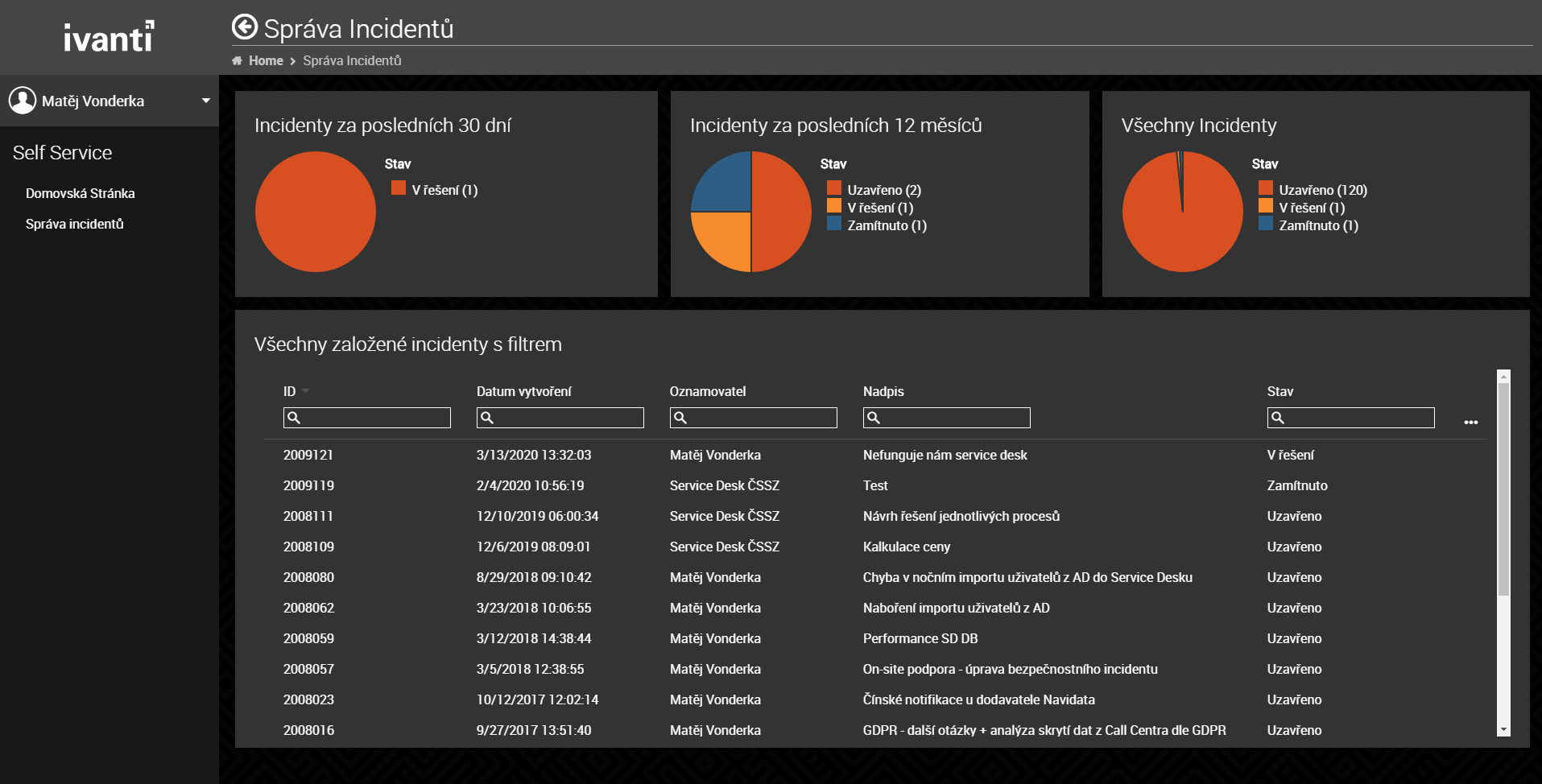Click the Ivanti logo

(109, 37)
